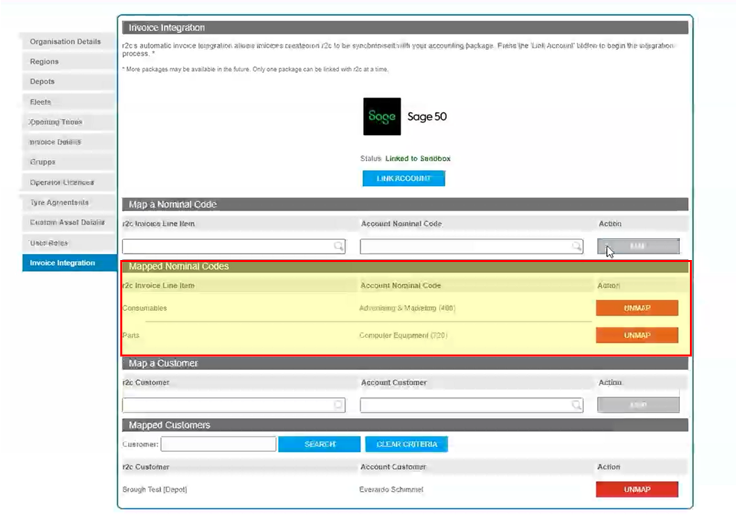Select User Roles in sidebar
Image resolution: width=736 pixels, height=524 pixels.
pos(69,243)
